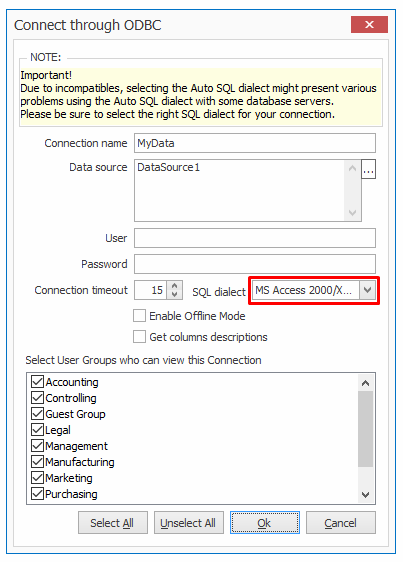The height and width of the screenshot is (562, 403).
Task: Increase connection timeout with the up arrow
Action: point(175,286)
